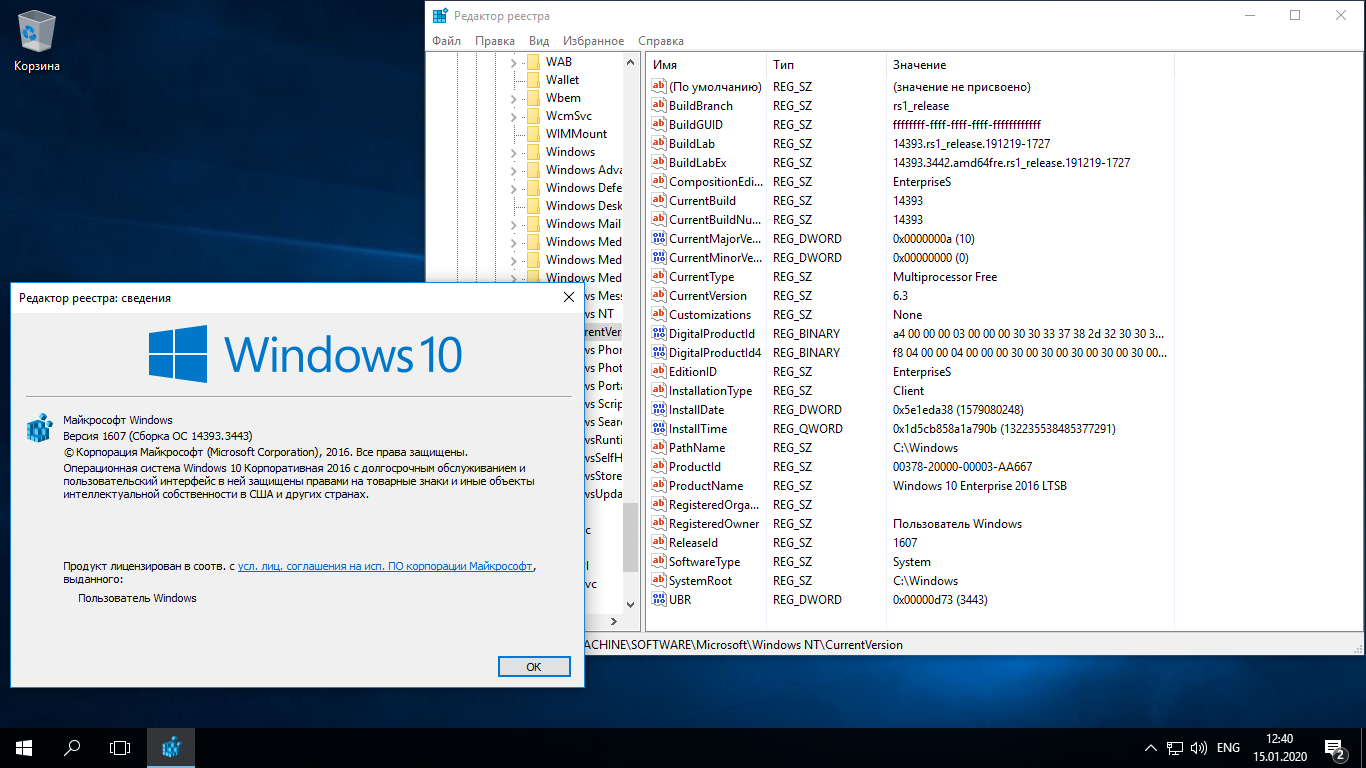Open the Windows Start menu
Image resolution: width=1366 pixels, height=768 pixels.
(24, 747)
